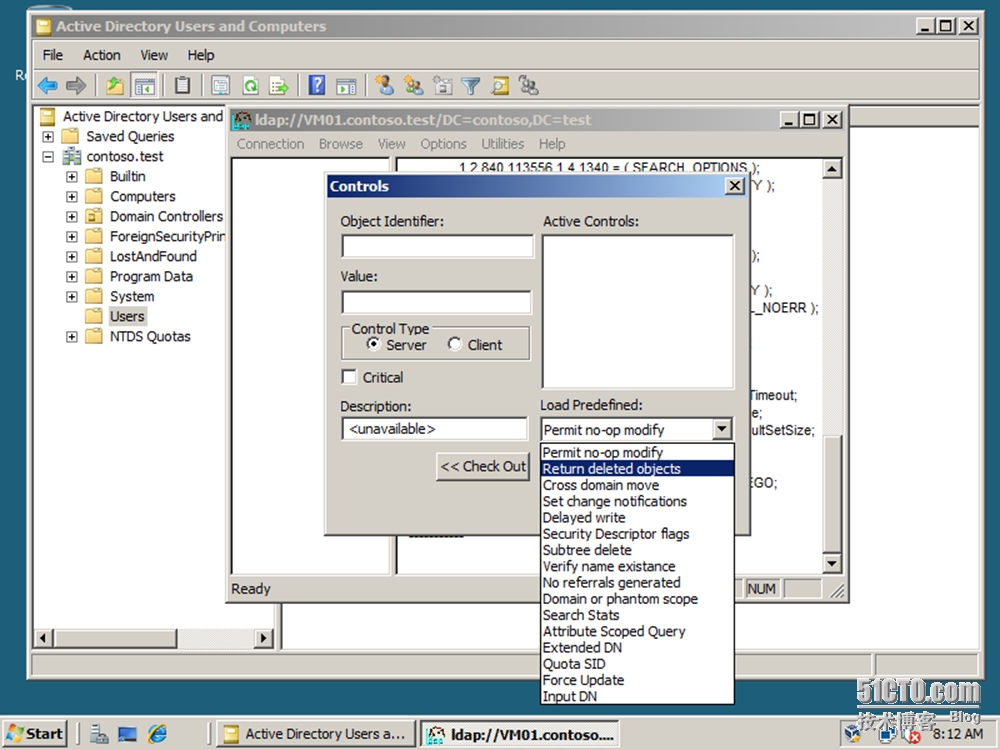Click the Description field showing <unavailable>
This screenshot has height=750, width=1000.
pyautogui.click(x=434, y=429)
